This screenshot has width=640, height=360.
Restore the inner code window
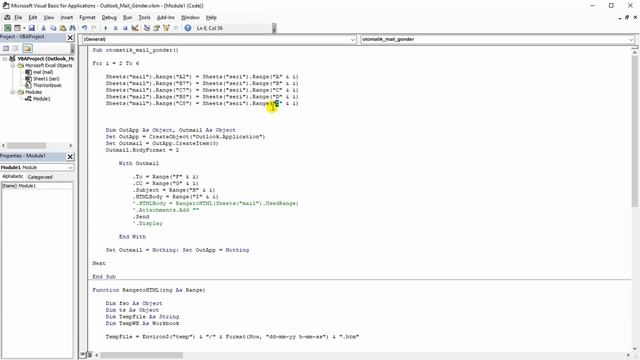tap(627, 18)
